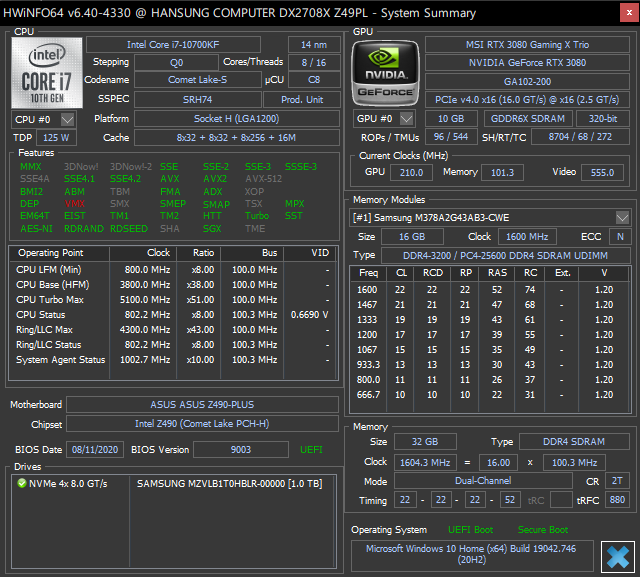Click the 320-bit bus width field

tap(603, 119)
